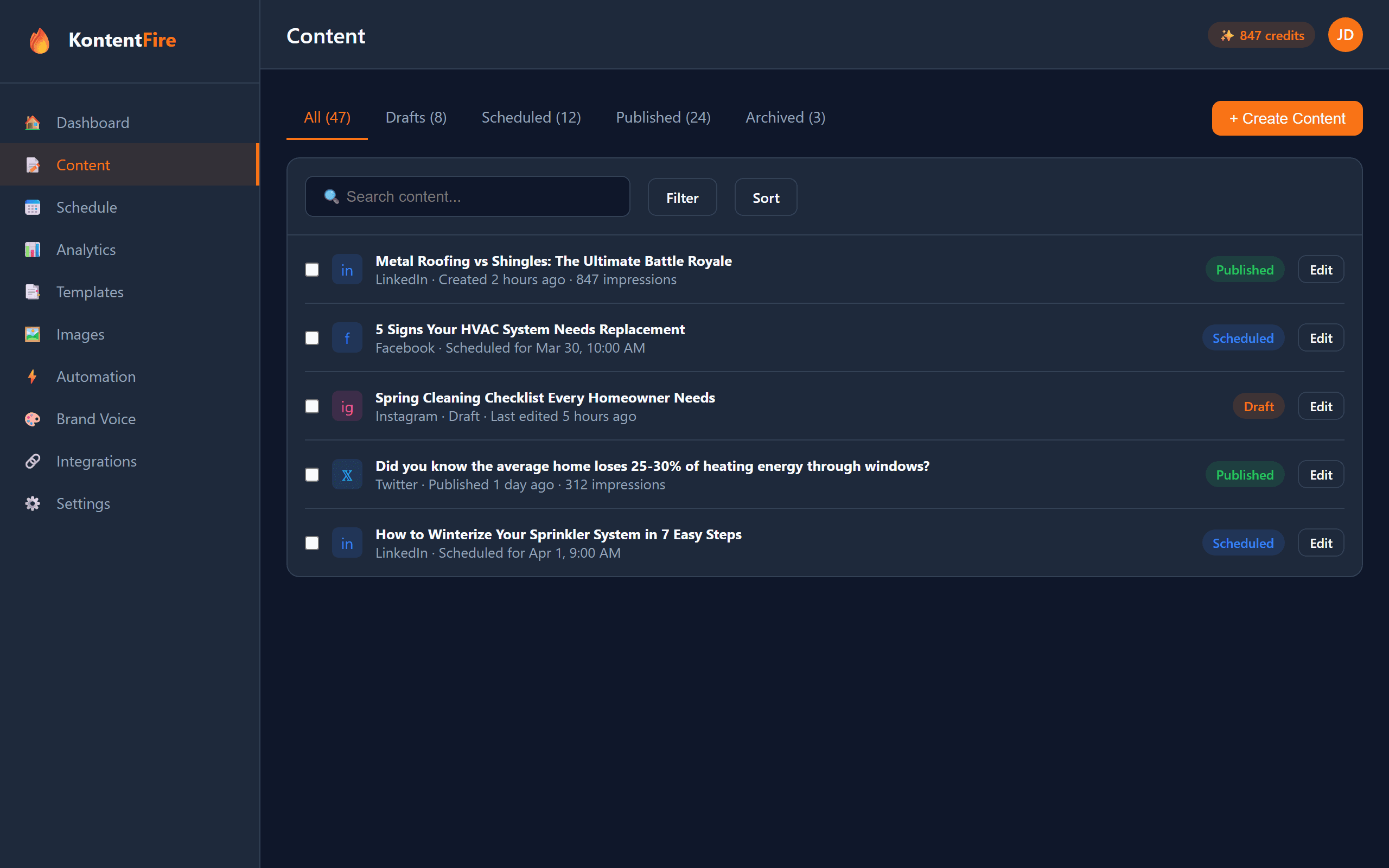Select the Analytics sidebar icon
The image size is (1389, 868).
click(32, 249)
